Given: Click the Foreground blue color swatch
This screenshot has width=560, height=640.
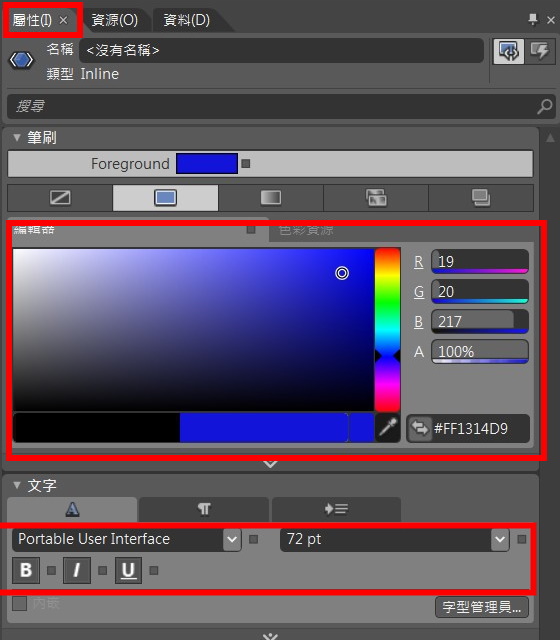Looking at the screenshot, I should (207, 163).
